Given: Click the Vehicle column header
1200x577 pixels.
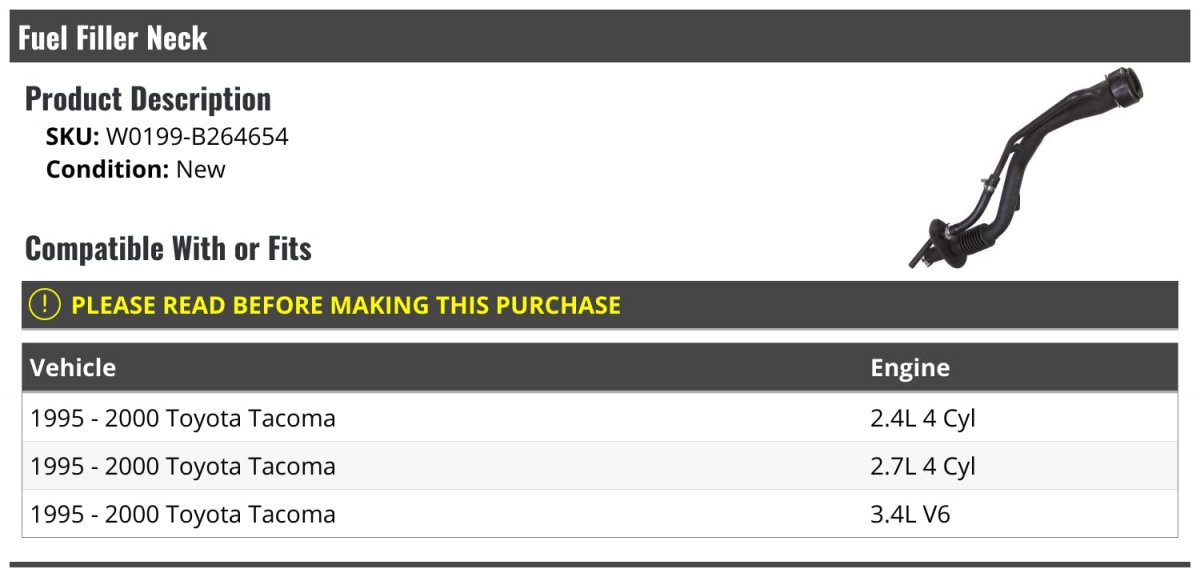Looking at the screenshot, I should click(x=73, y=367).
